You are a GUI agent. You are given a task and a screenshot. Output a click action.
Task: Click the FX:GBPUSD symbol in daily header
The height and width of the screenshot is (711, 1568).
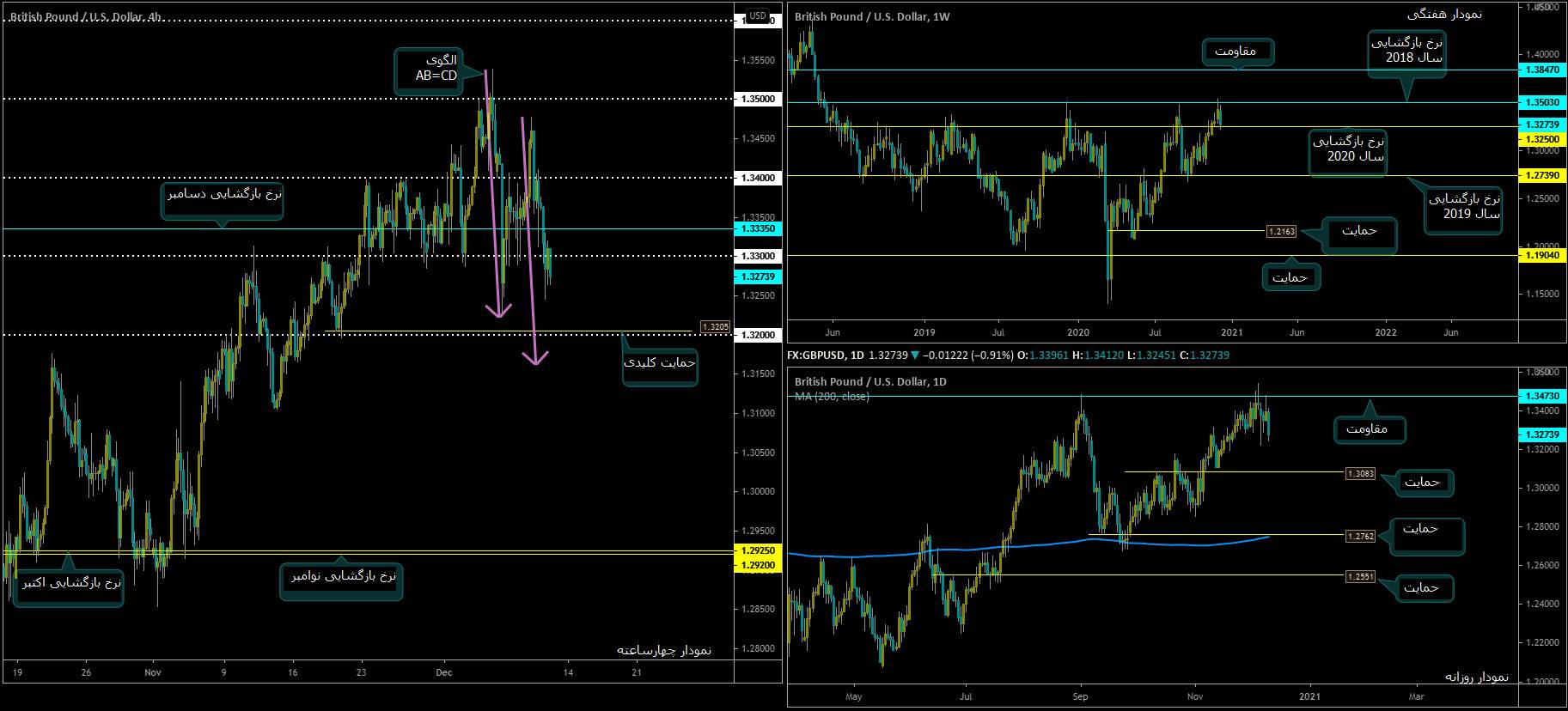817,355
